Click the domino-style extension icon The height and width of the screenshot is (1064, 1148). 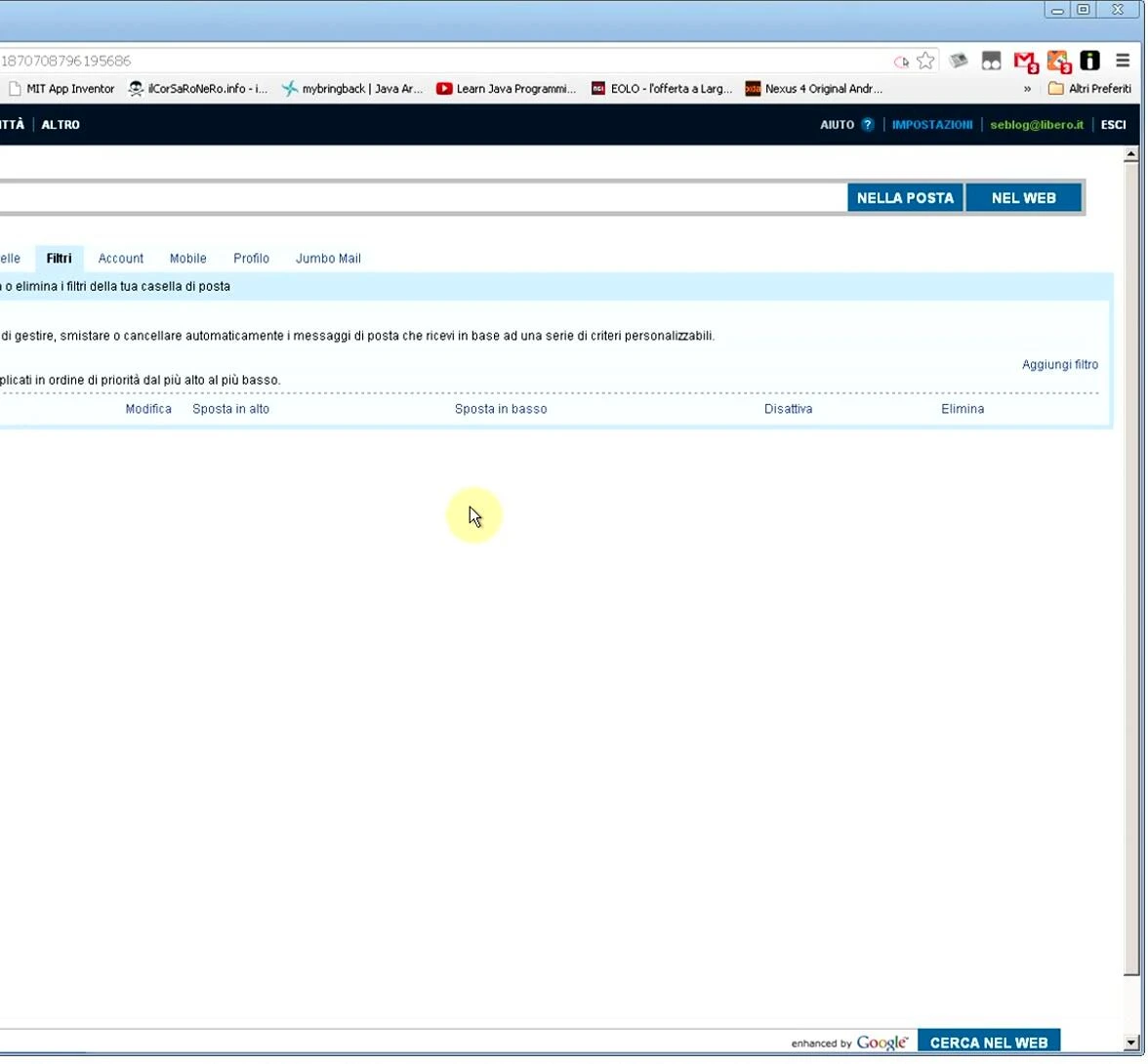click(992, 60)
